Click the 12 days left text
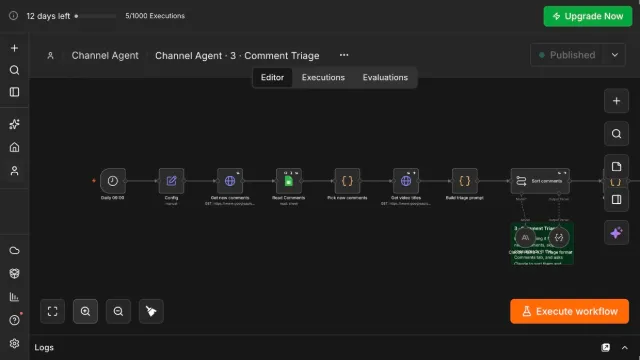The height and width of the screenshot is (360, 640). click(48, 16)
